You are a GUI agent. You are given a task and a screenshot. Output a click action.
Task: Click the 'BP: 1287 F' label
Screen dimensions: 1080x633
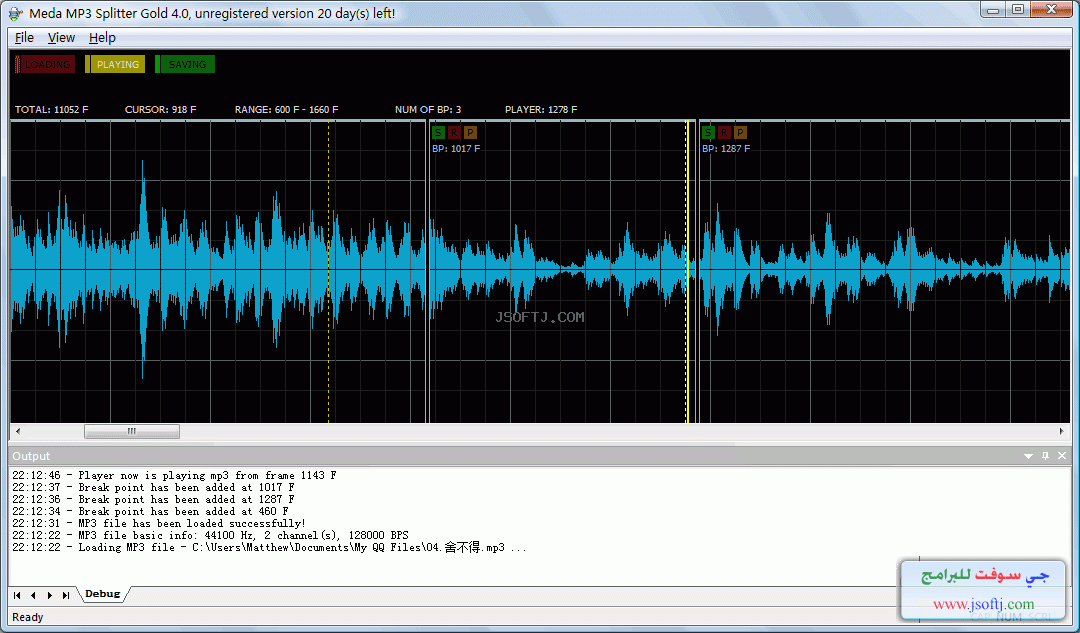726,149
